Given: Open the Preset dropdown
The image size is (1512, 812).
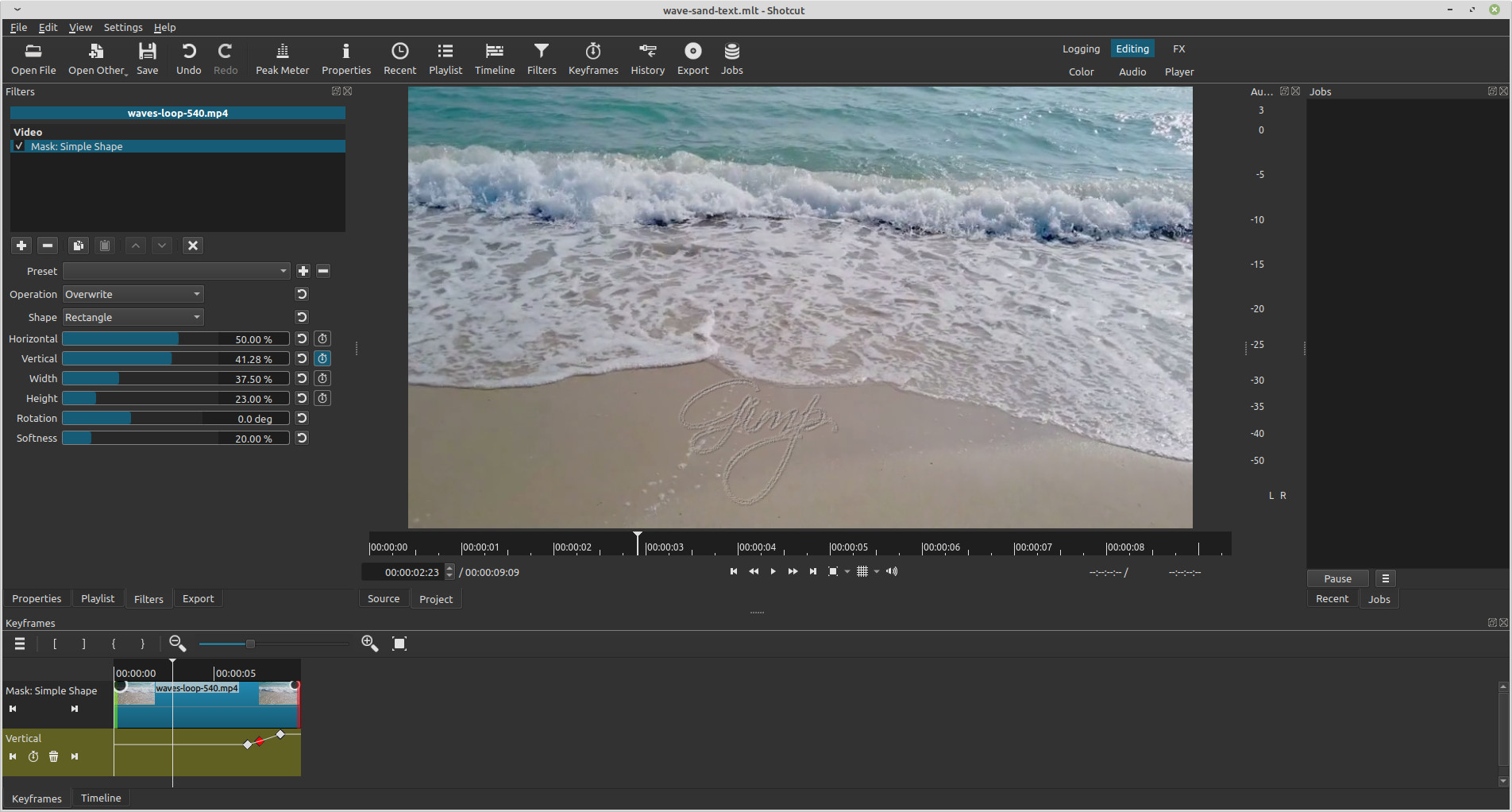Looking at the screenshot, I should pos(176,271).
